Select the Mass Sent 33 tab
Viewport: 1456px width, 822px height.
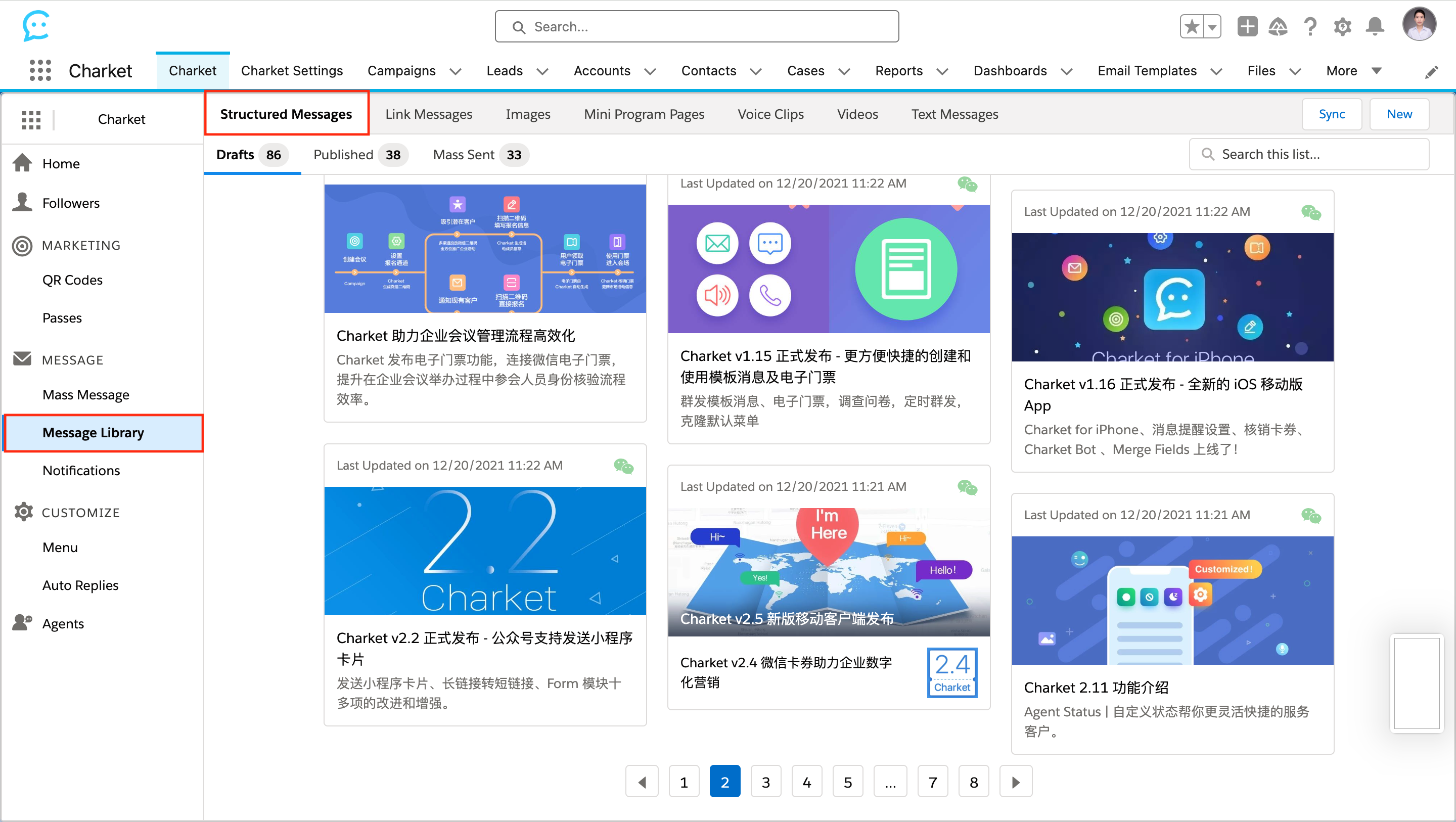(x=480, y=154)
